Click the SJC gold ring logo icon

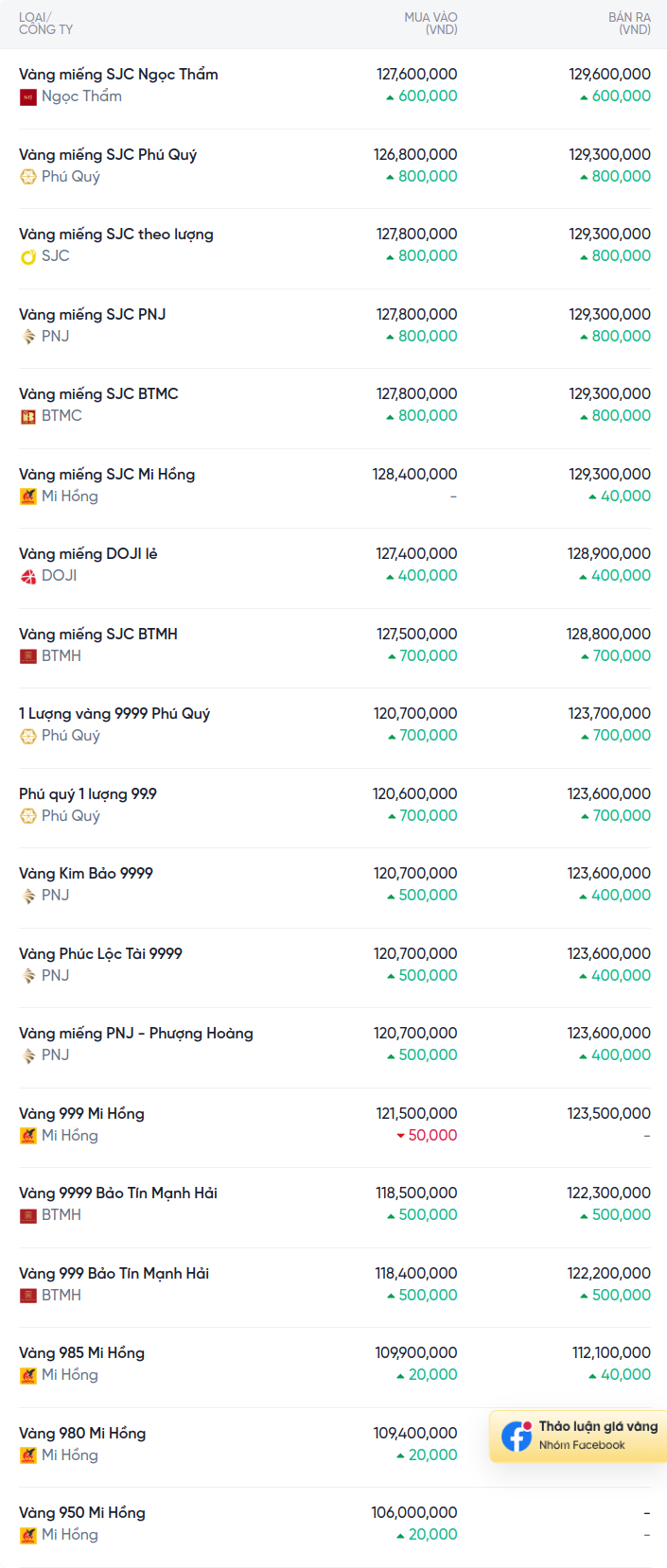click(x=28, y=256)
